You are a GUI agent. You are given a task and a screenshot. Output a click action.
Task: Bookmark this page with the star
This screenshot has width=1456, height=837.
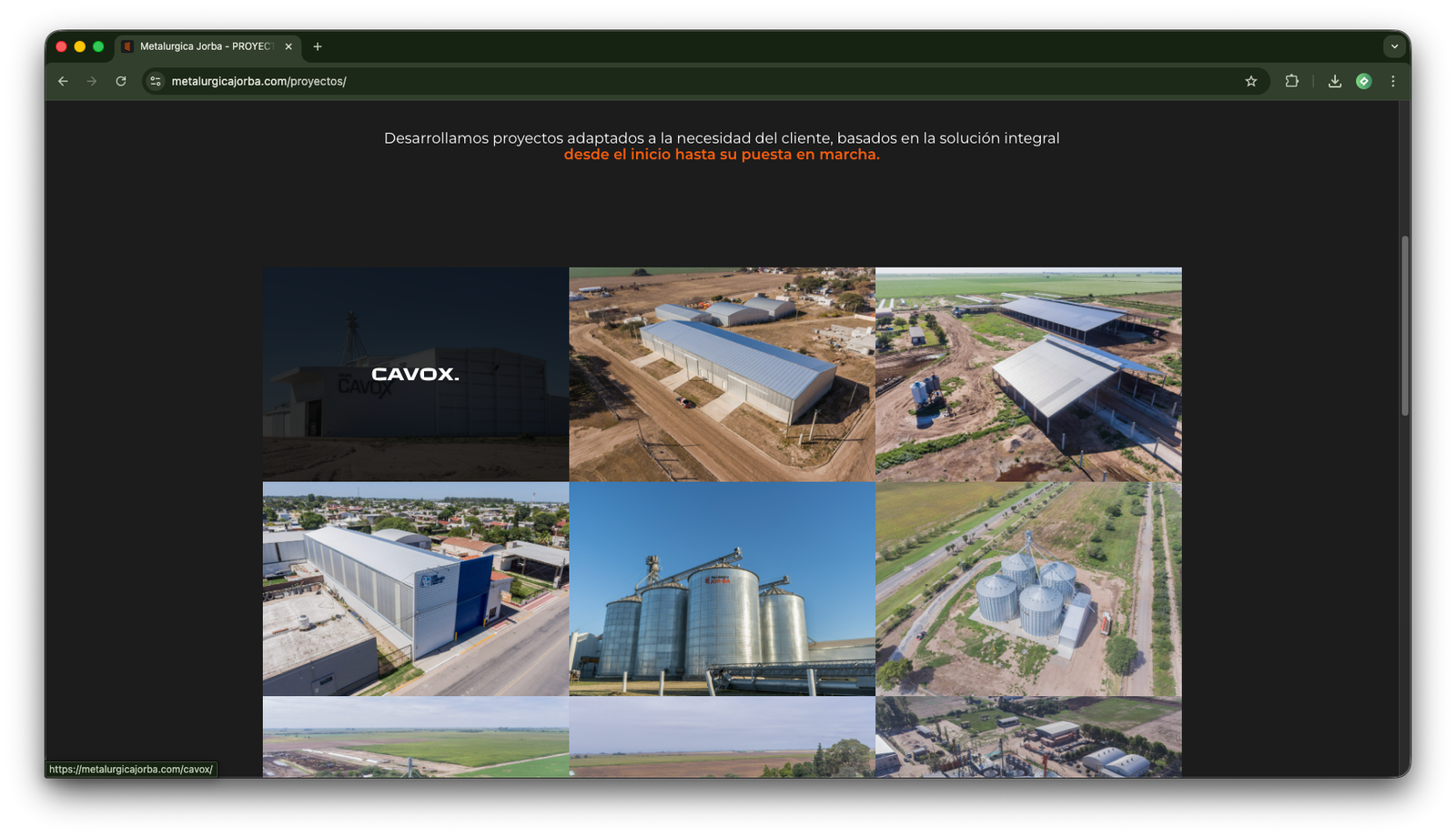pos(1251,81)
